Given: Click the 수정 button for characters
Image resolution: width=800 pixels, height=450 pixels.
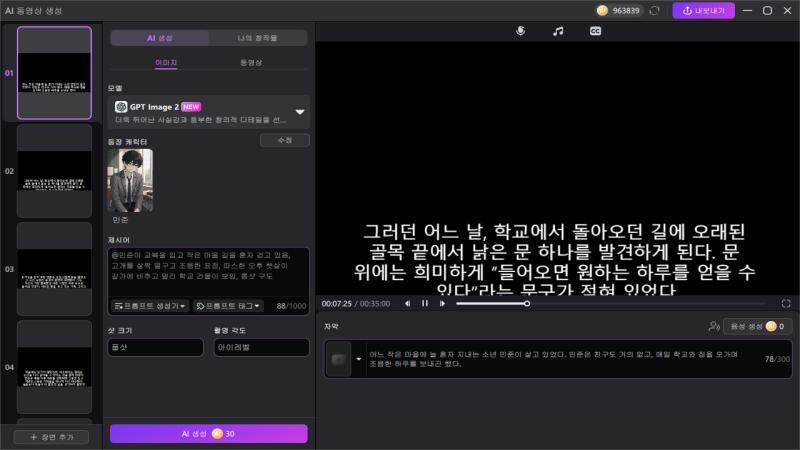Looking at the screenshot, I should pyautogui.click(x=285, y=140).
